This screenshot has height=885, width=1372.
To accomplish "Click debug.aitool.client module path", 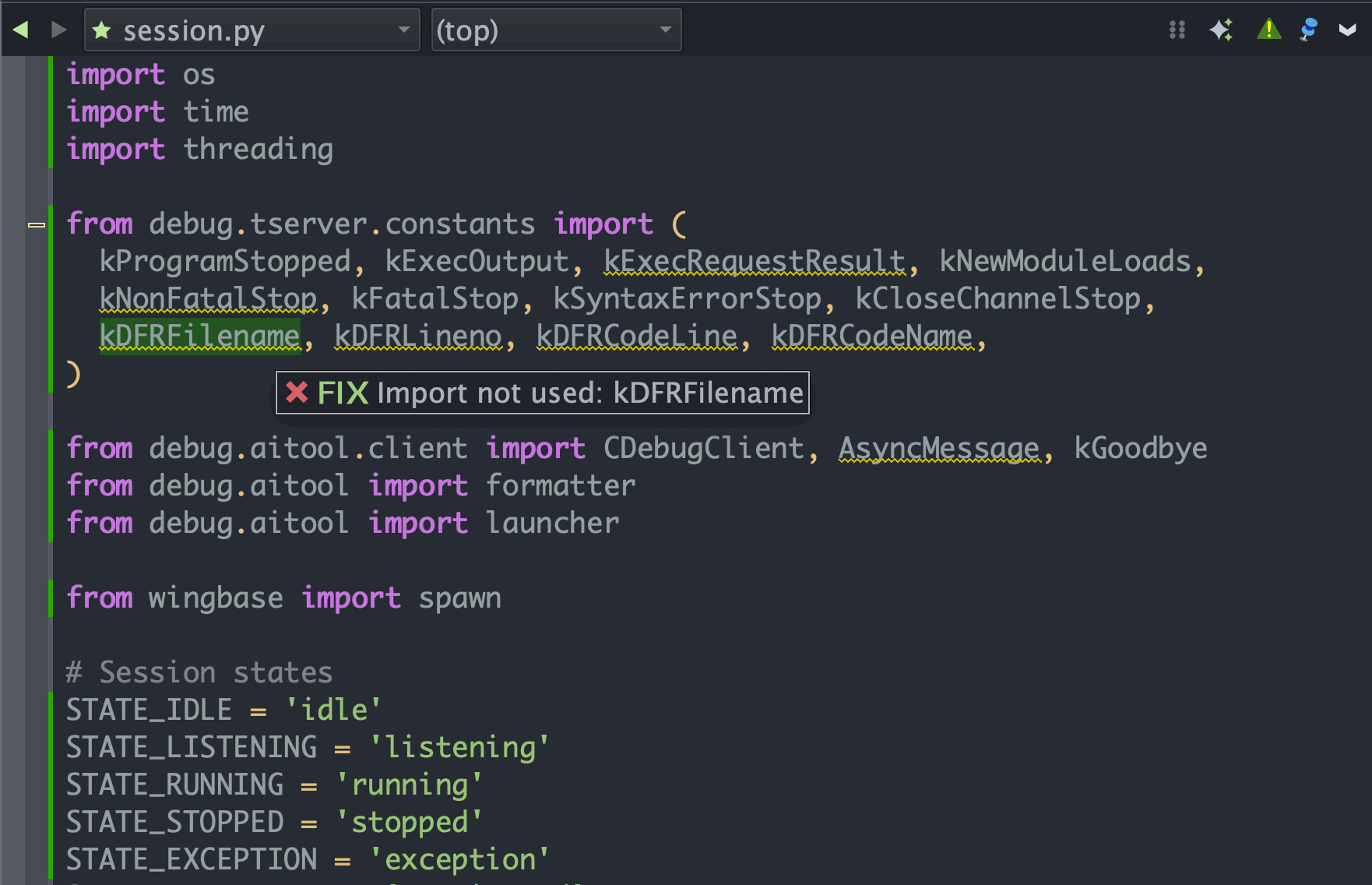I will [x=308, y=448].
